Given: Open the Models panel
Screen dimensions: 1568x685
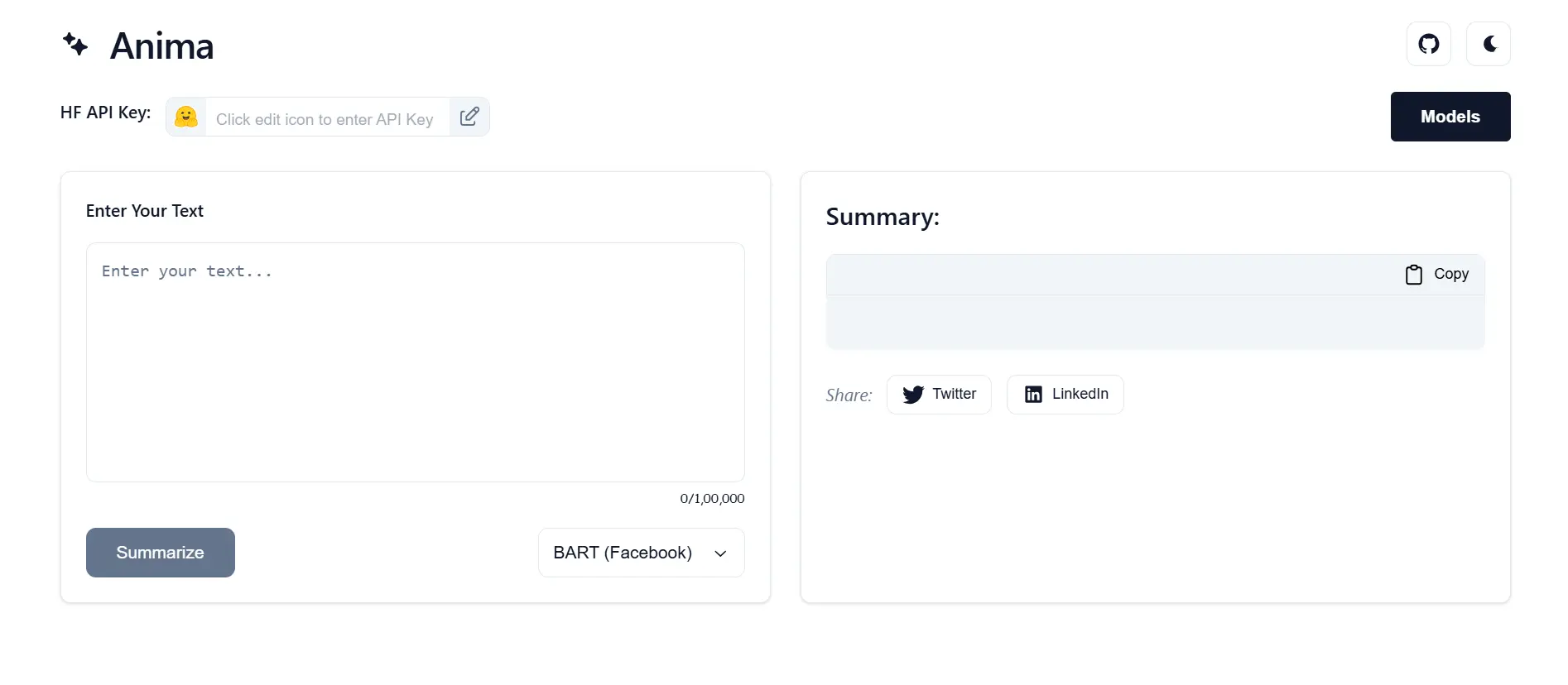Looking at the screenshot, I should 1450,117.
